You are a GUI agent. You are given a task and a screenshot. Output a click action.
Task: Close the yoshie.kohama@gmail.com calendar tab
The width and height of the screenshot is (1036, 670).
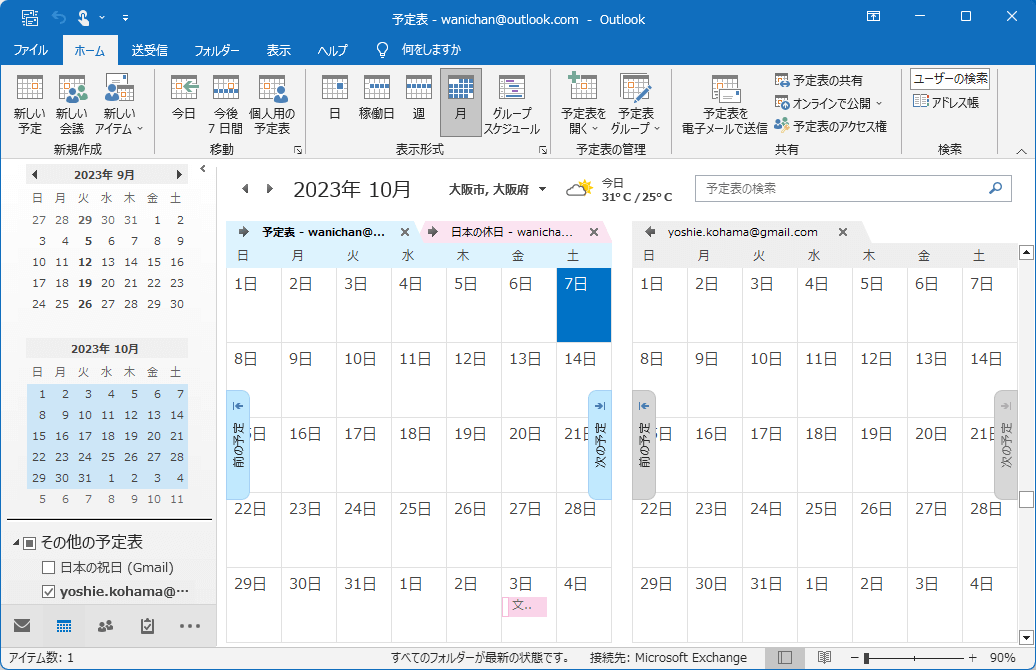[x=843, y=232]
